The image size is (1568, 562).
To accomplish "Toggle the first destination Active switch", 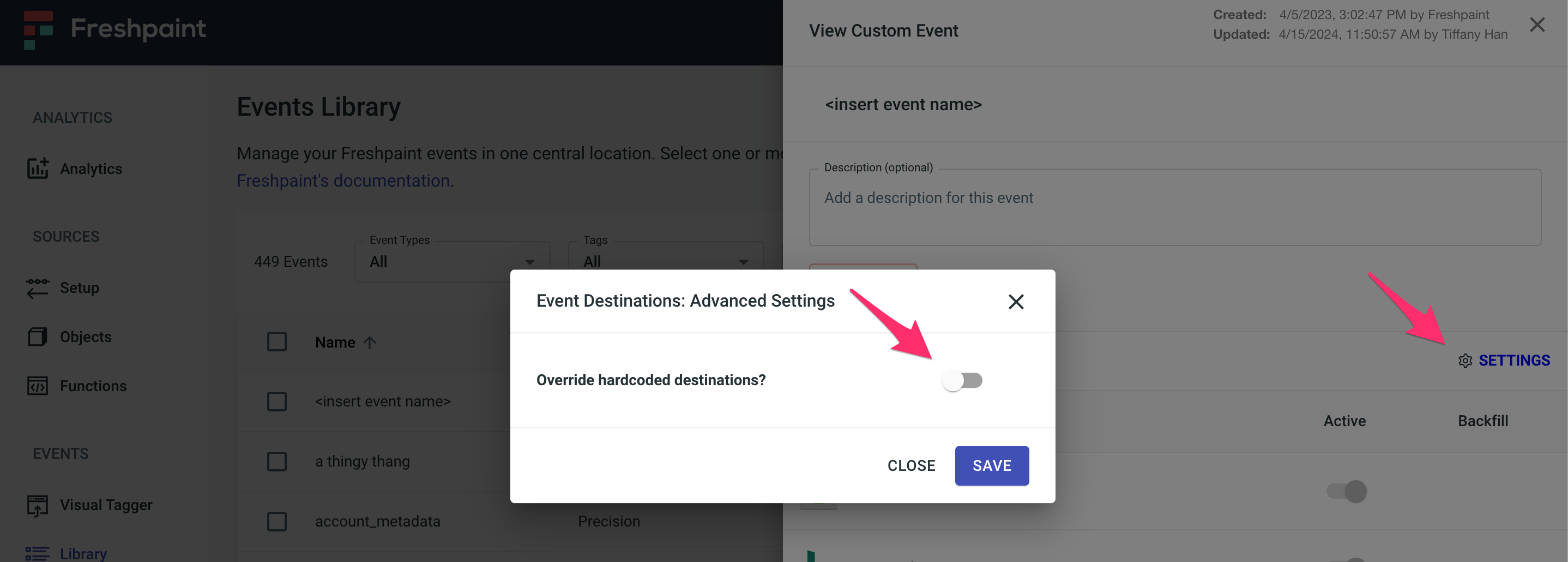I will tap(1347, 492).
